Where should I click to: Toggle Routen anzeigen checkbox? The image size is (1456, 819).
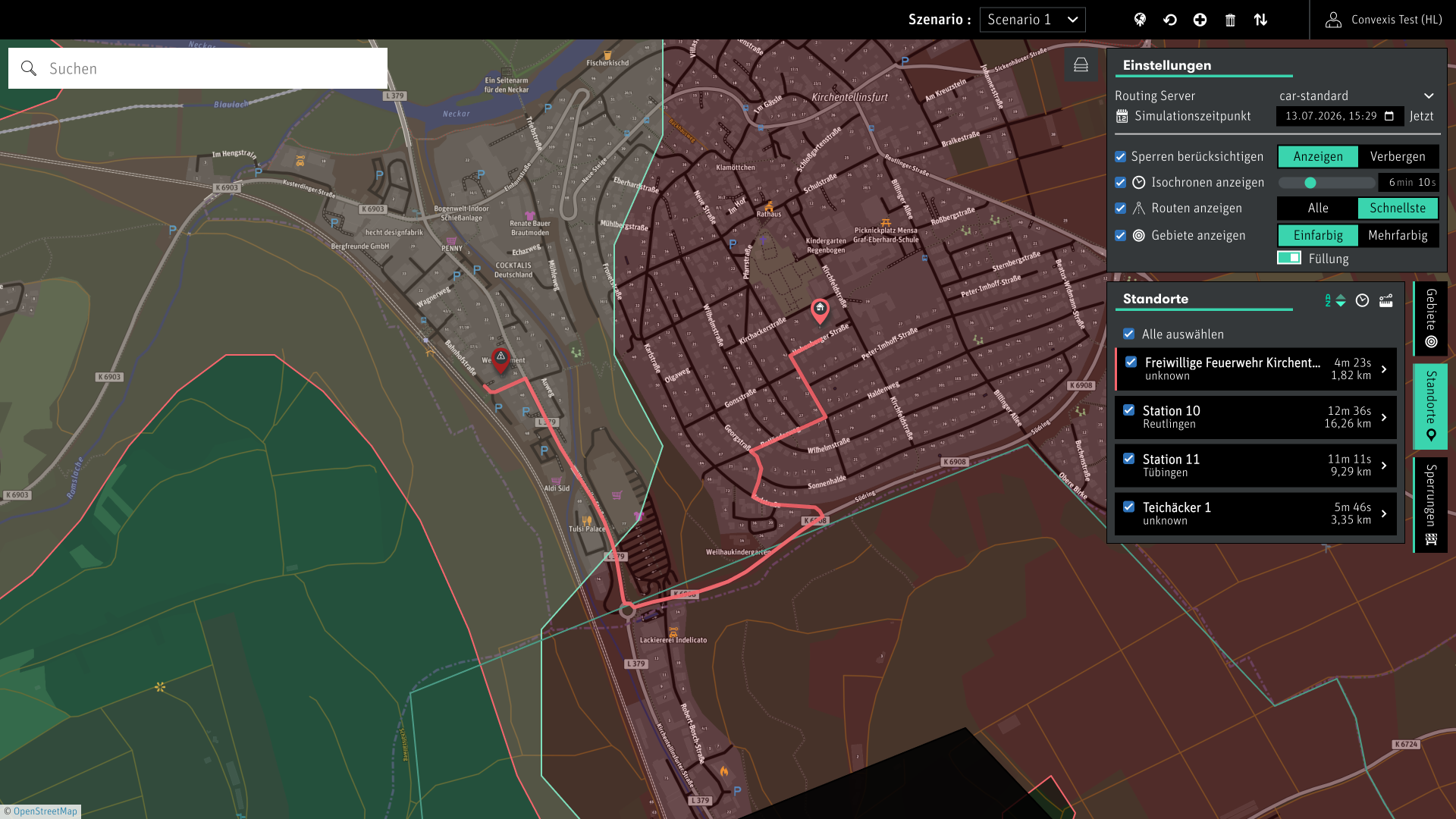(x=1120, y=208)
